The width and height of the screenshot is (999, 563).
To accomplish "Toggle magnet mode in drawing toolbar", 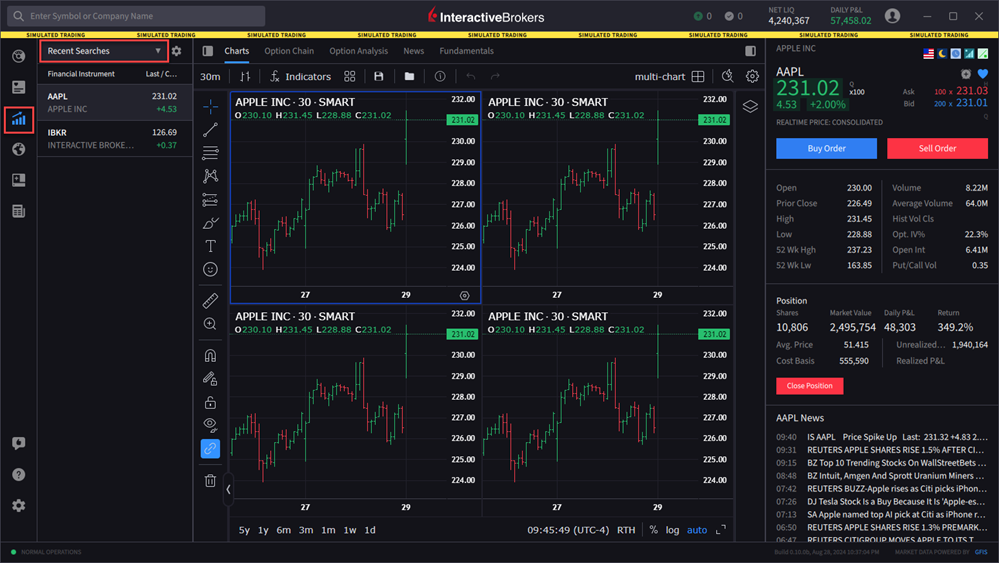I will click(210, 355).
